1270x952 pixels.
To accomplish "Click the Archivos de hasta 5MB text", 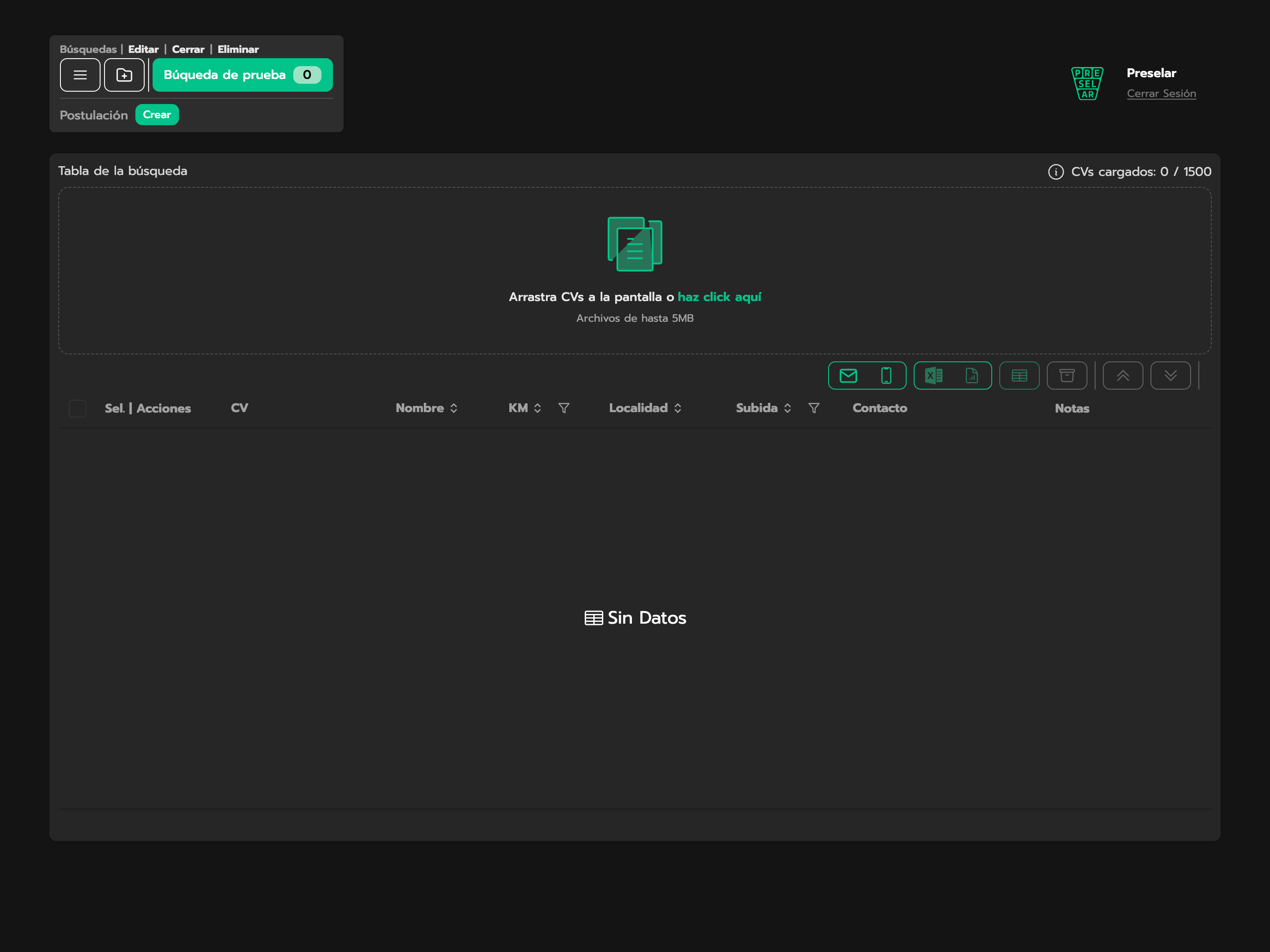I will 635,318.
